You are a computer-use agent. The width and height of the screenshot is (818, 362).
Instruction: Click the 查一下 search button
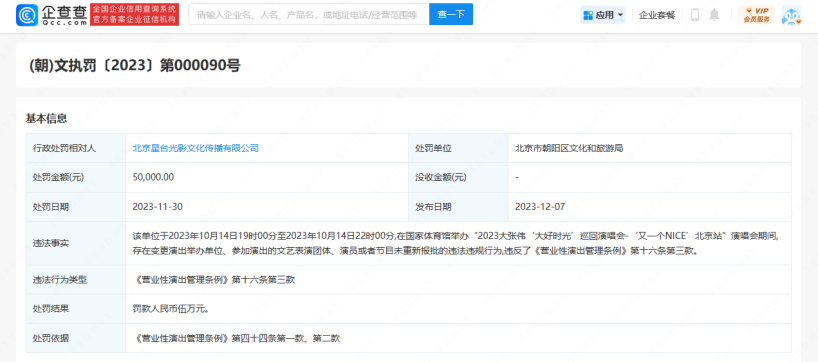(451, 14)
